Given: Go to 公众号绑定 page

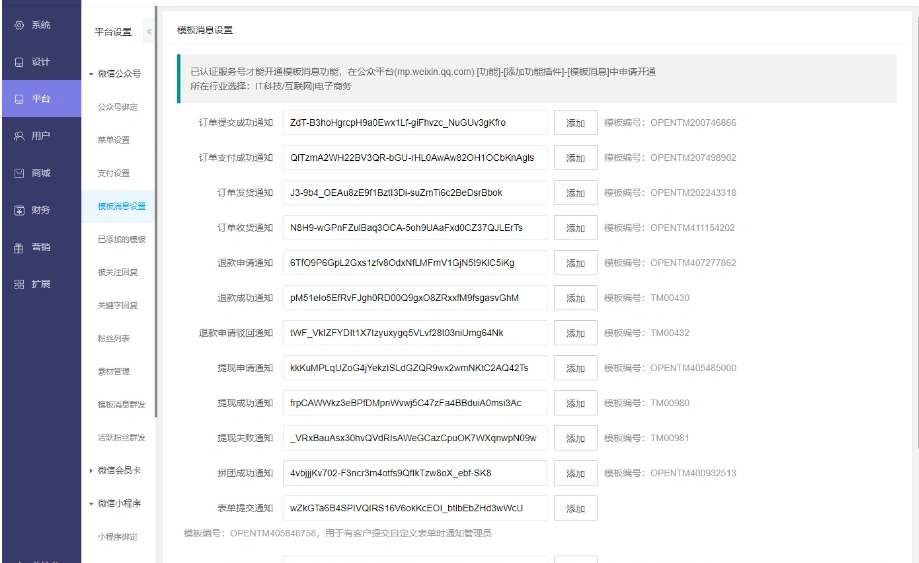Looking at the screenshot, I should point(118,107).
